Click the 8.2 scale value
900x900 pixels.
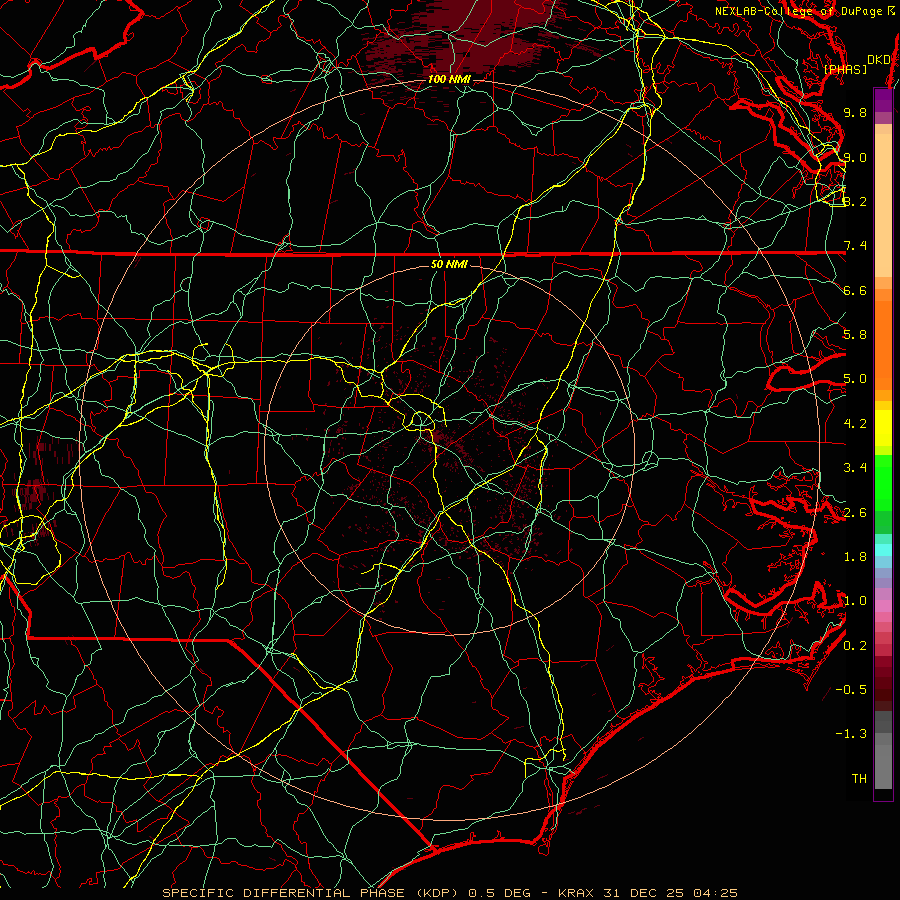(x=855, y=201)
